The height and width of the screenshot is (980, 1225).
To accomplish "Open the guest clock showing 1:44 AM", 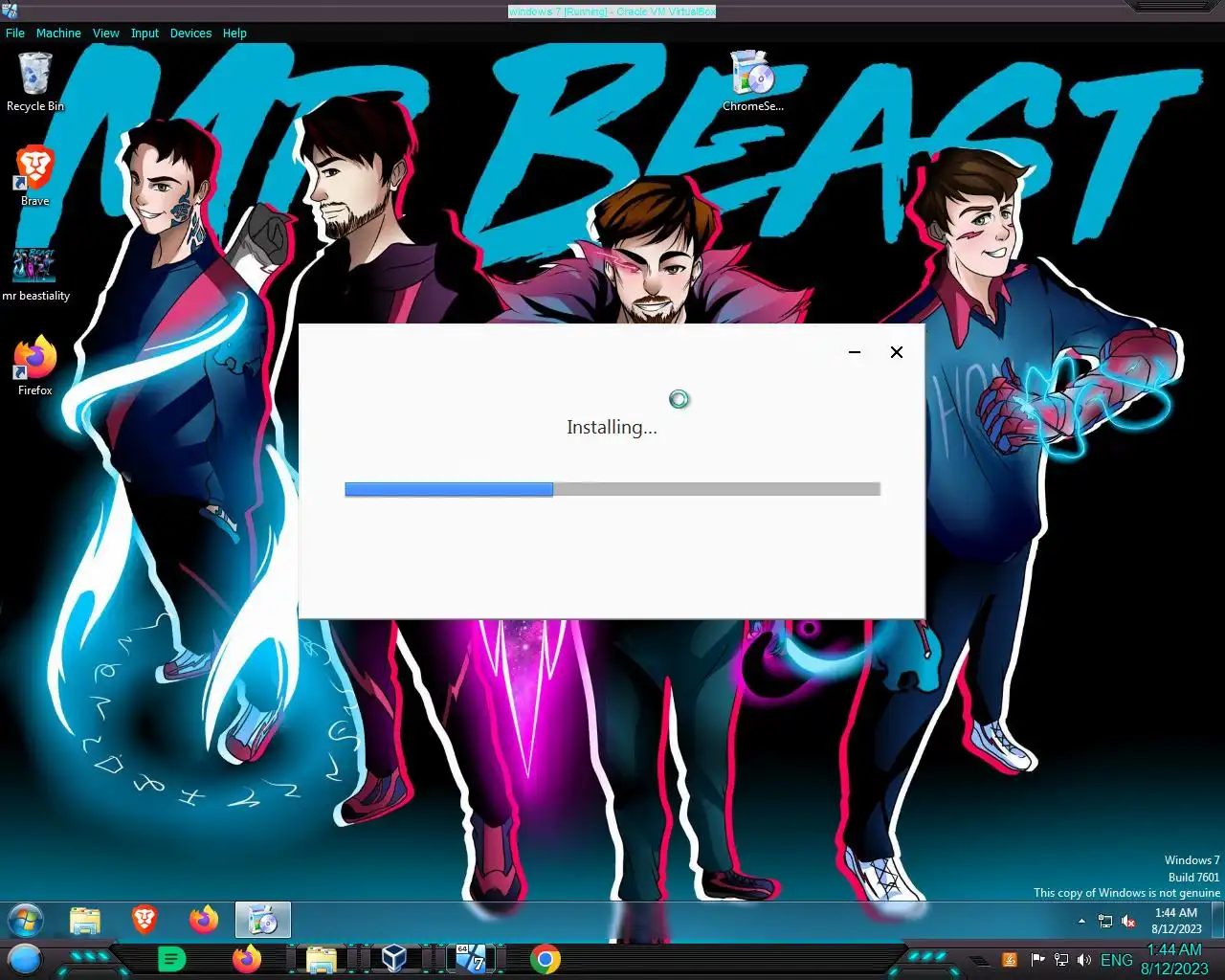I will 1176,921.
